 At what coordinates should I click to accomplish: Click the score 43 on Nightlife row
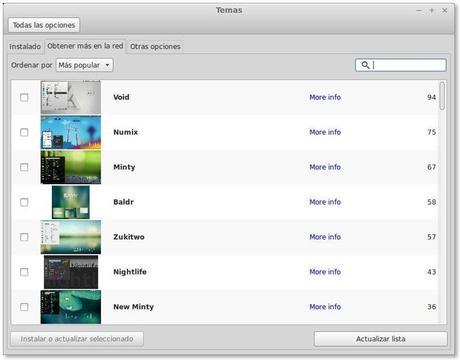pyautogui.click(x=432, y=272)
